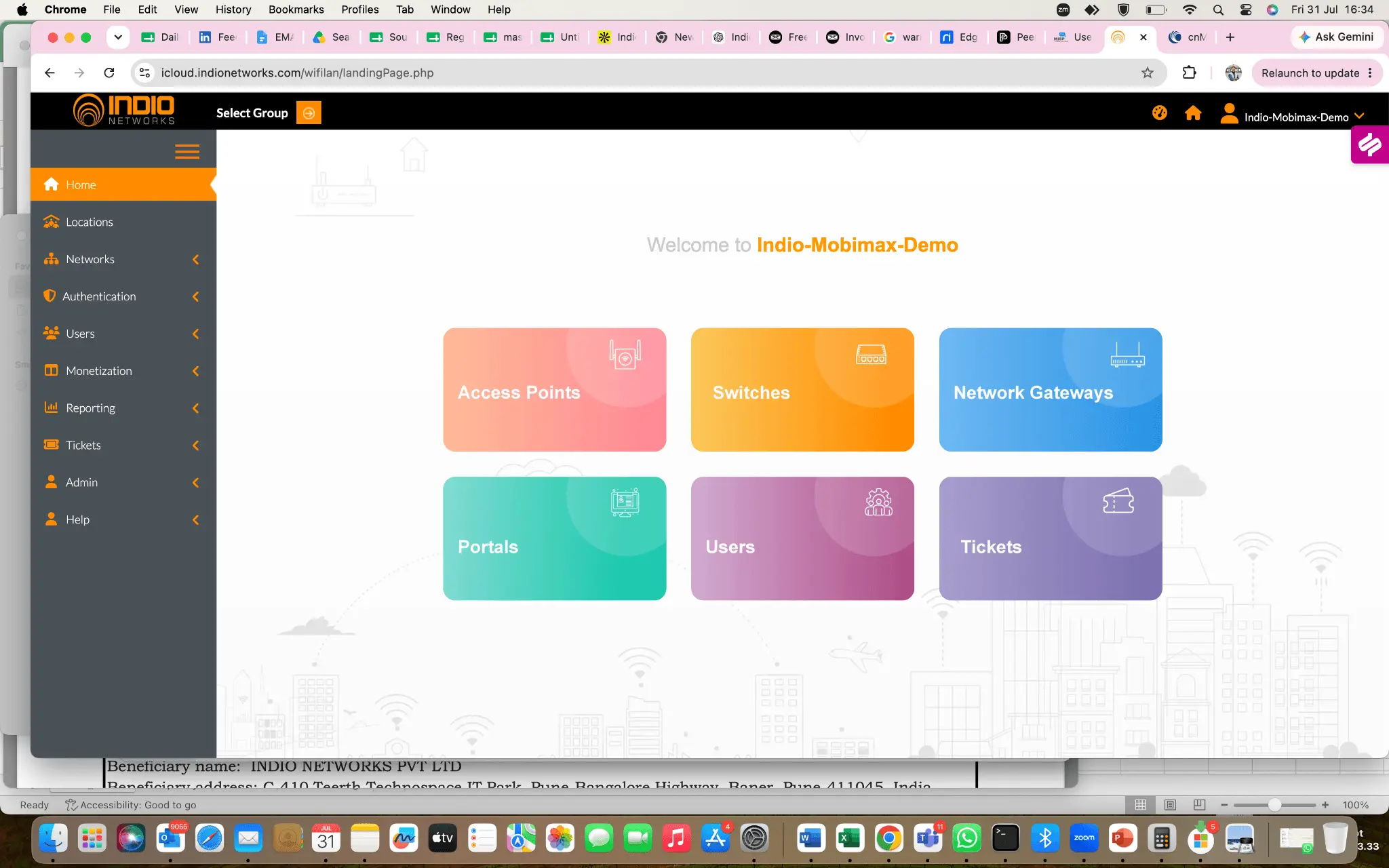Open the pink floating widget icon
This screenshot has height=868, width=1389.
1369,144
